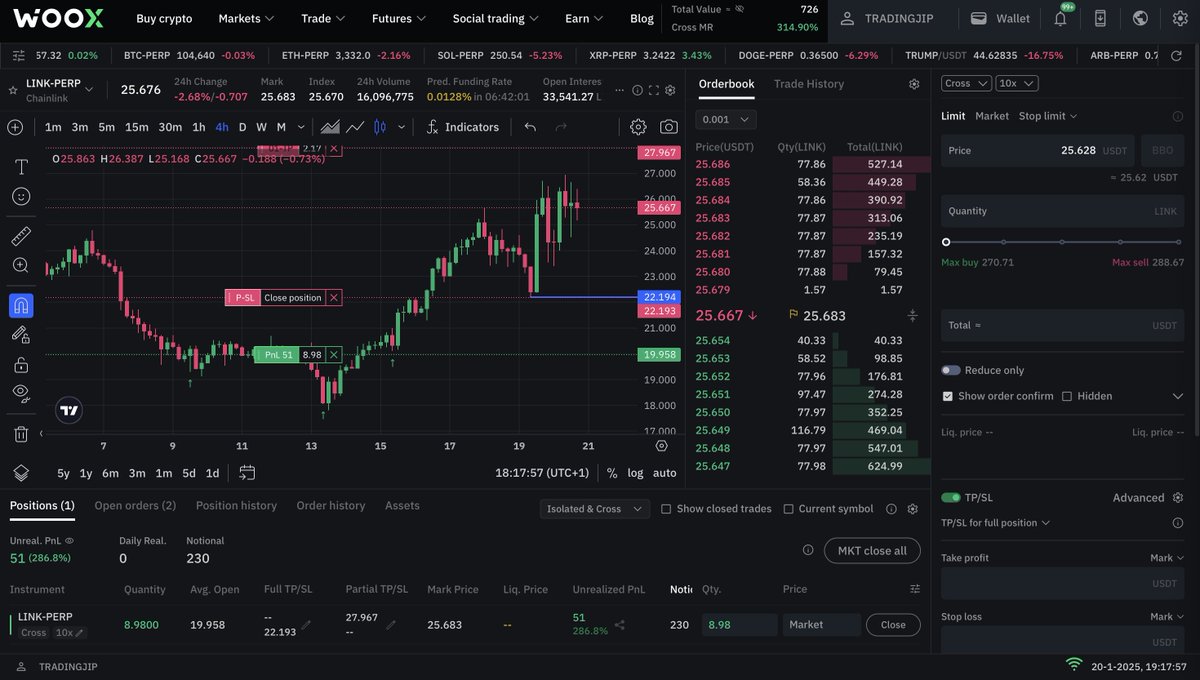Select the line chart style icon
1200x680 pixels.
click(355, 127)
